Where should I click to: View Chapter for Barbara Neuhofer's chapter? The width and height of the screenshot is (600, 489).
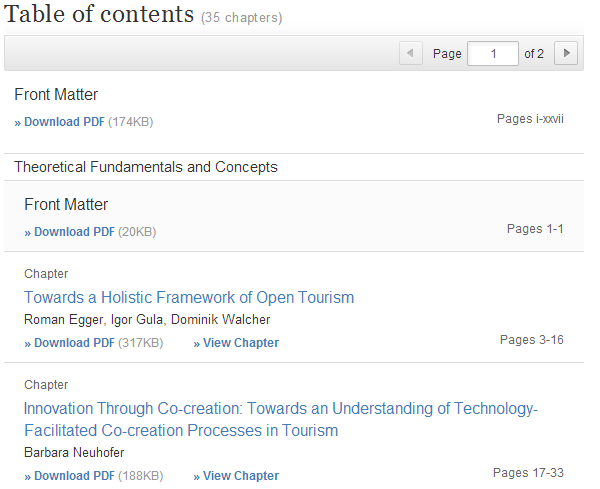(236, 476)
